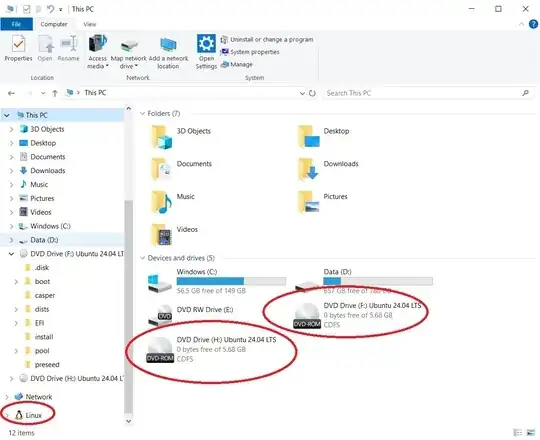The width and height of the screenshot is (540, 440).
Task: Select DVD Drive (F:) Ubuntu icon
Action: pos(307,316)
